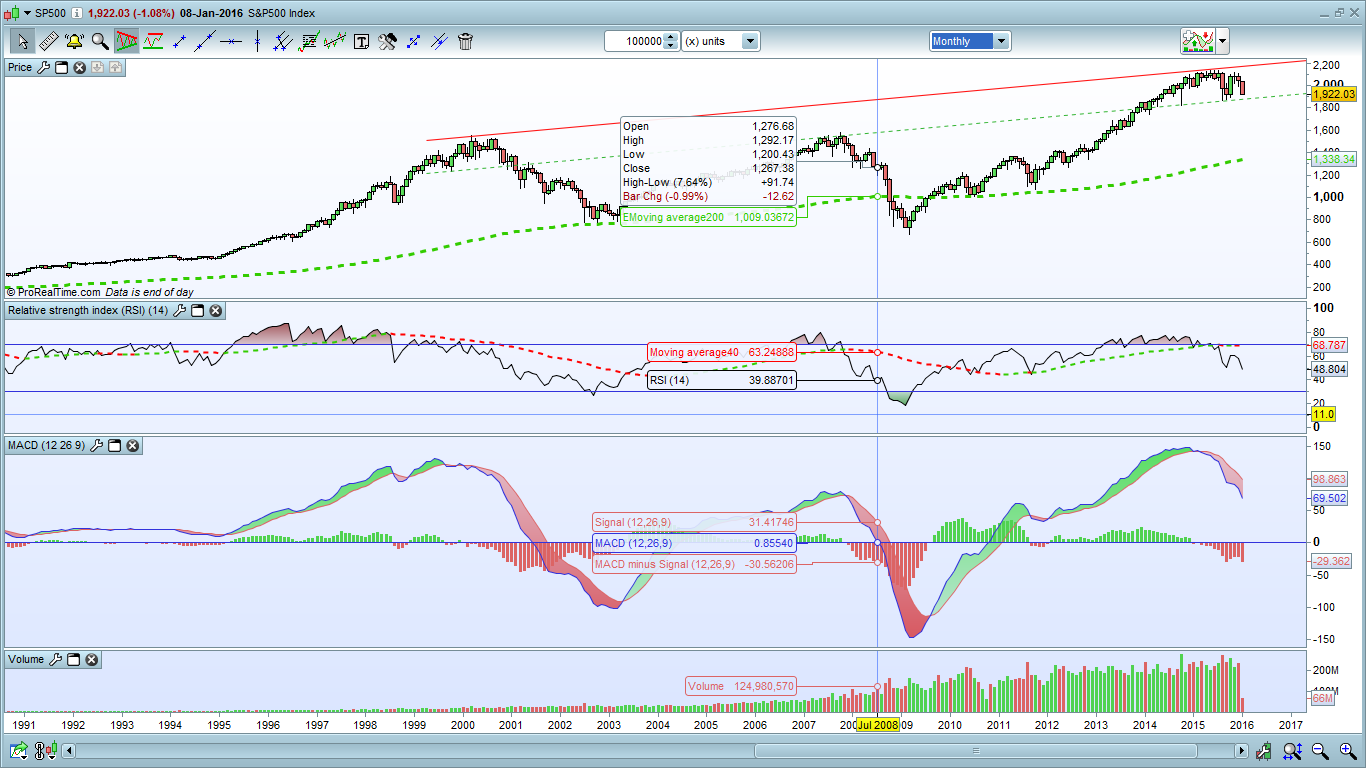Select the support and resistance lines tool
The image size is (1366, 768).
[x=154, y=41]
